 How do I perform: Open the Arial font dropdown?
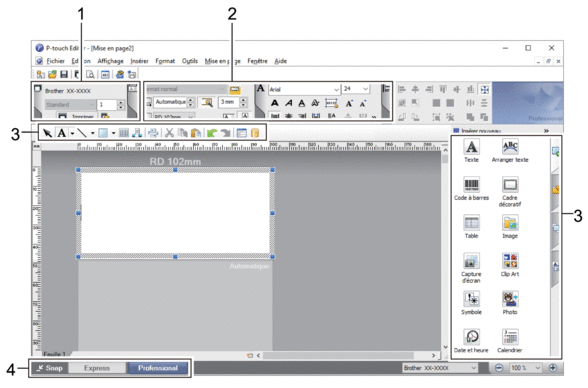336,89
